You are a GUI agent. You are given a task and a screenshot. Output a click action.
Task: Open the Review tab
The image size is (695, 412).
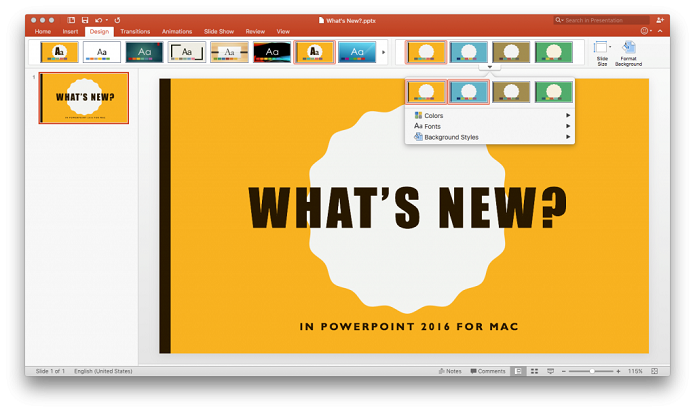pos(255,31)
